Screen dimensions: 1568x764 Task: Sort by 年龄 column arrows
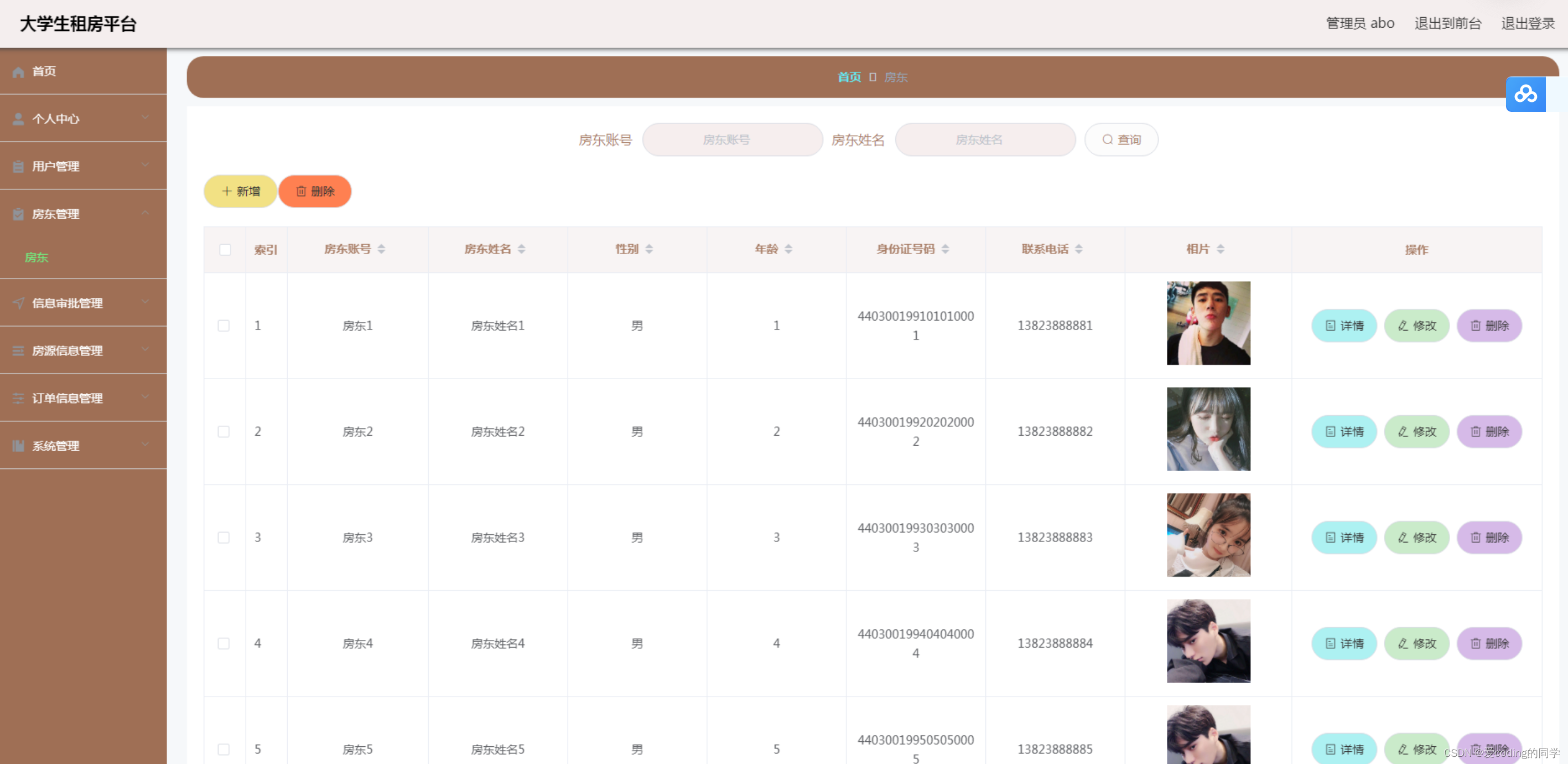(x=788, y=249)
